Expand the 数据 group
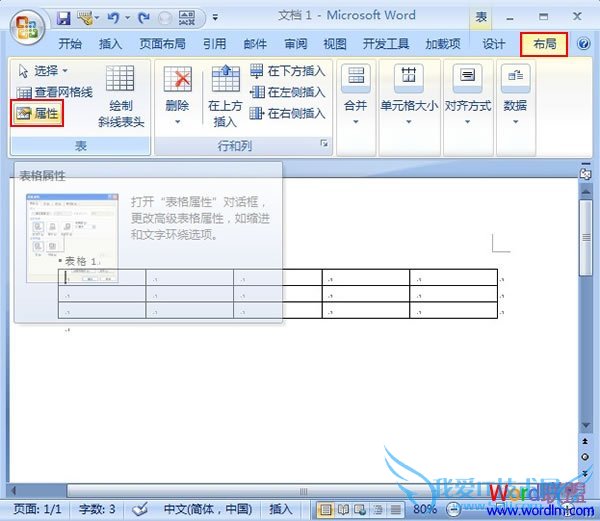The height and width of the screenshot is (521, 600). tap(515, 96)
